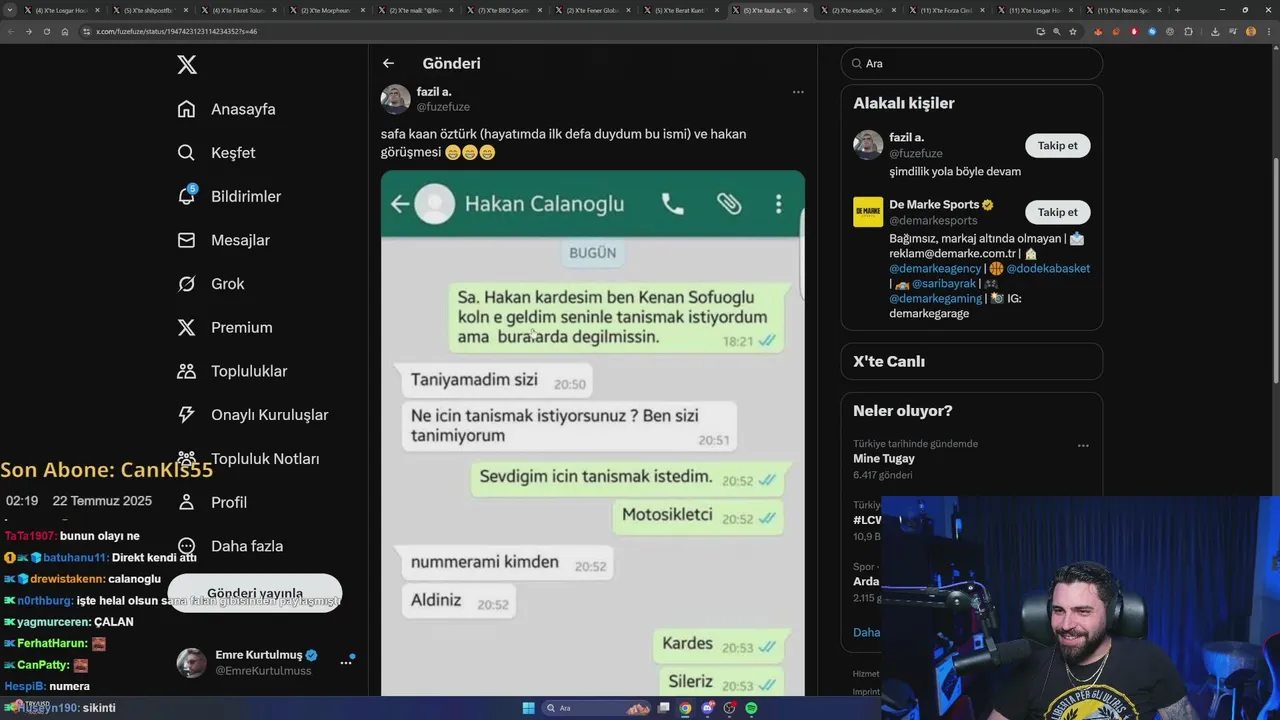Open the browser zoom magnifier icon
This screenshot has height=720, width=1280.
pos(1057,31)
